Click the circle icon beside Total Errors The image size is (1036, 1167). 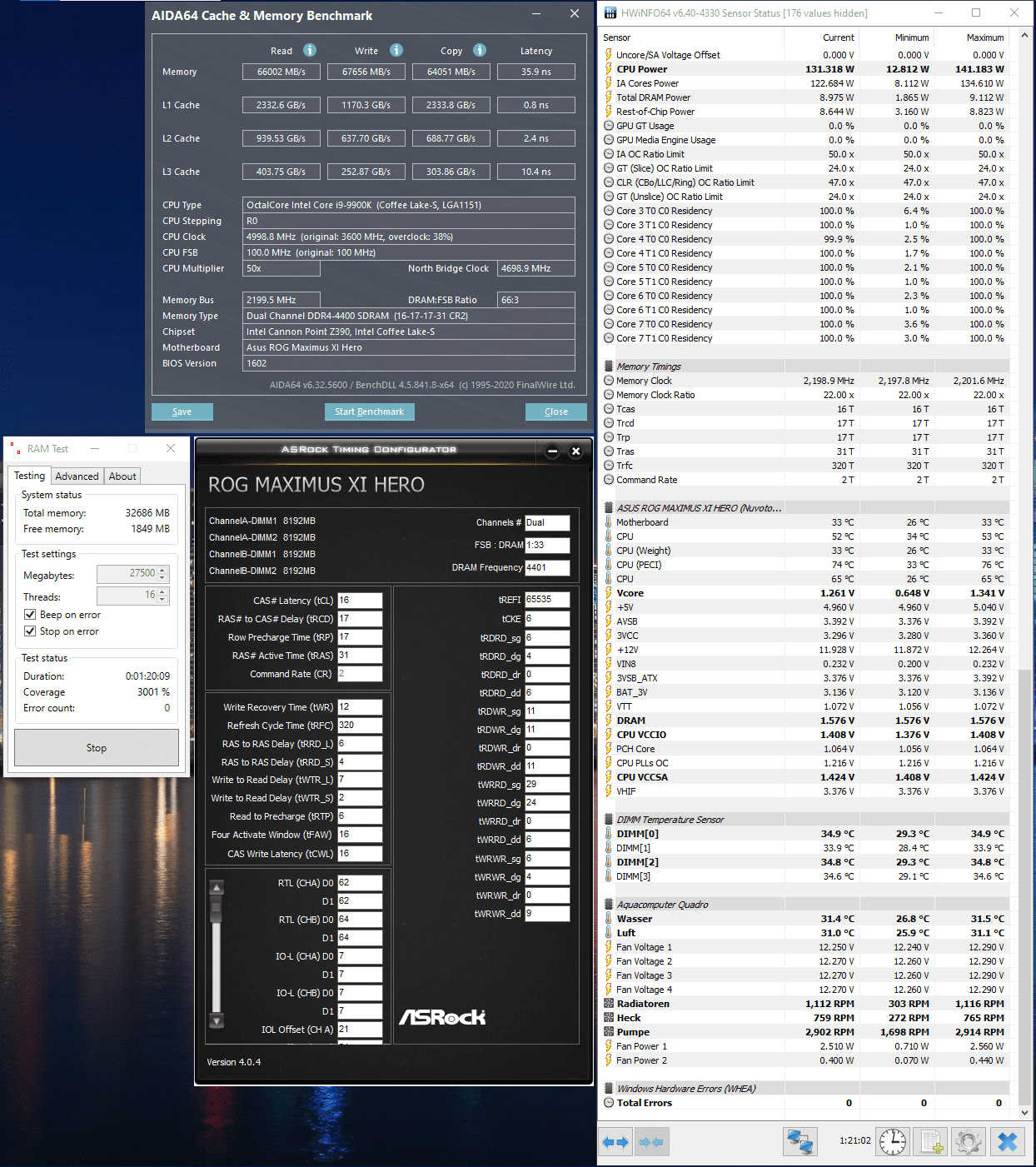pos(609,1103)
